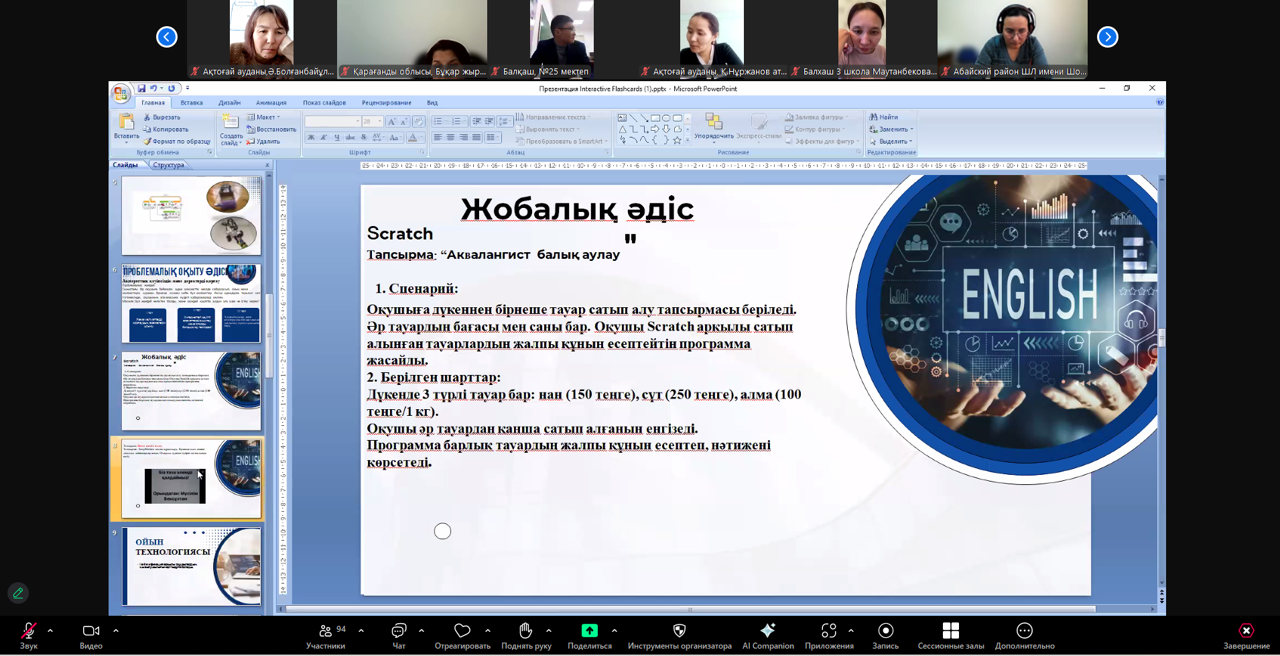Unmute the microphone in Zoom toolbar

point(29,631)
